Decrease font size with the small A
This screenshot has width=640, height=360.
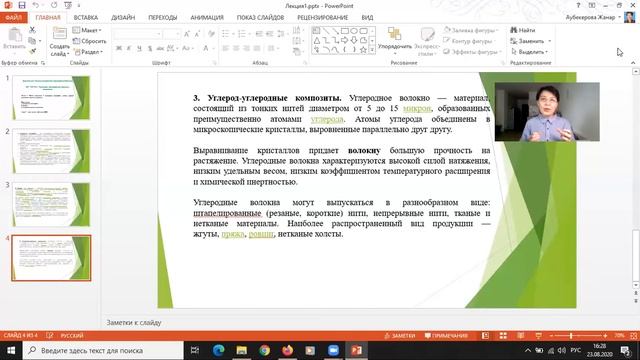coord(197,34)
